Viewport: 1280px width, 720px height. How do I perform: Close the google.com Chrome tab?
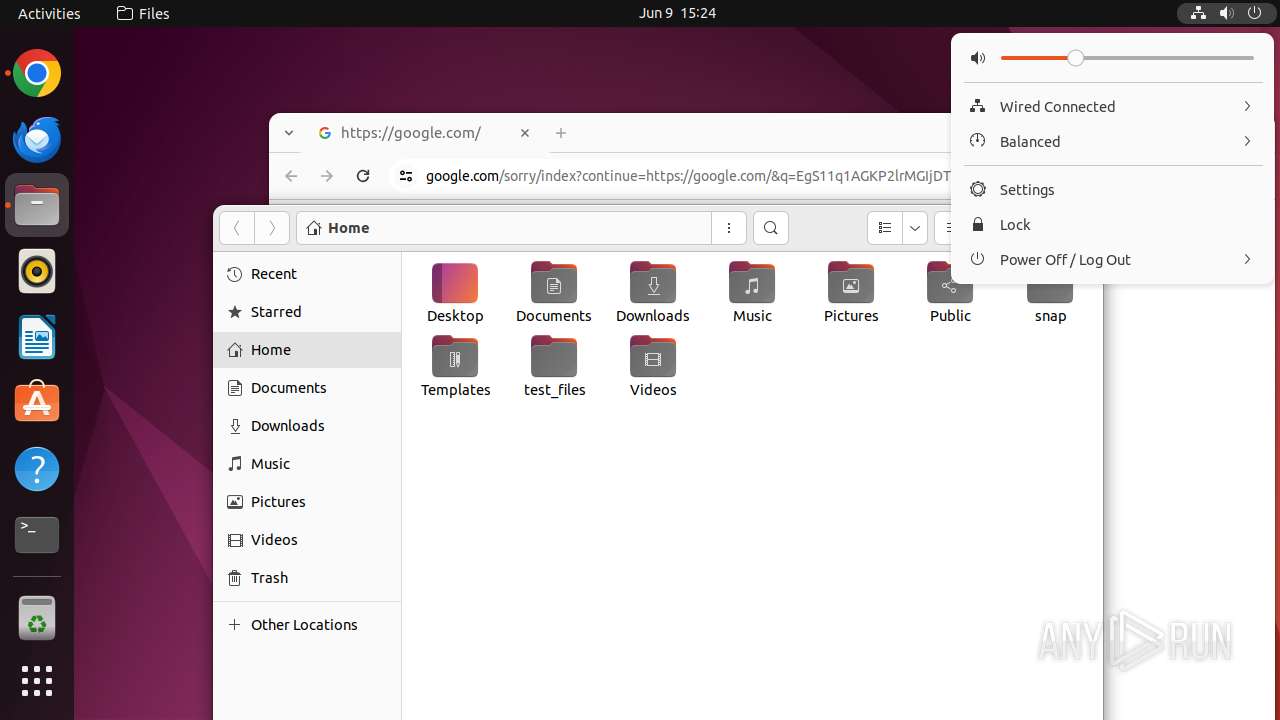click(x=525, y=133)
